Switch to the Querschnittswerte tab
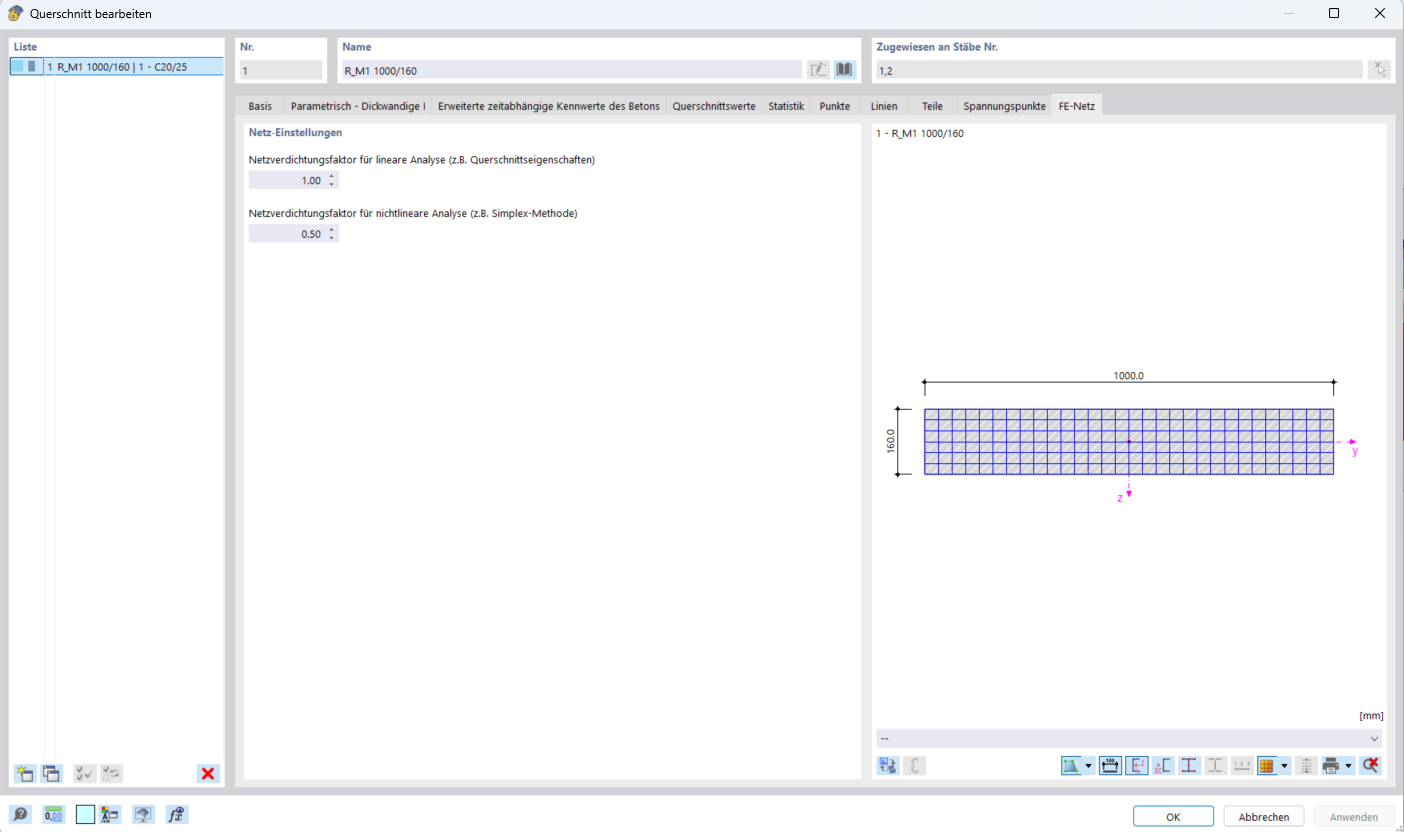The height and width of the screenshot is (832, 1404). 713,104
